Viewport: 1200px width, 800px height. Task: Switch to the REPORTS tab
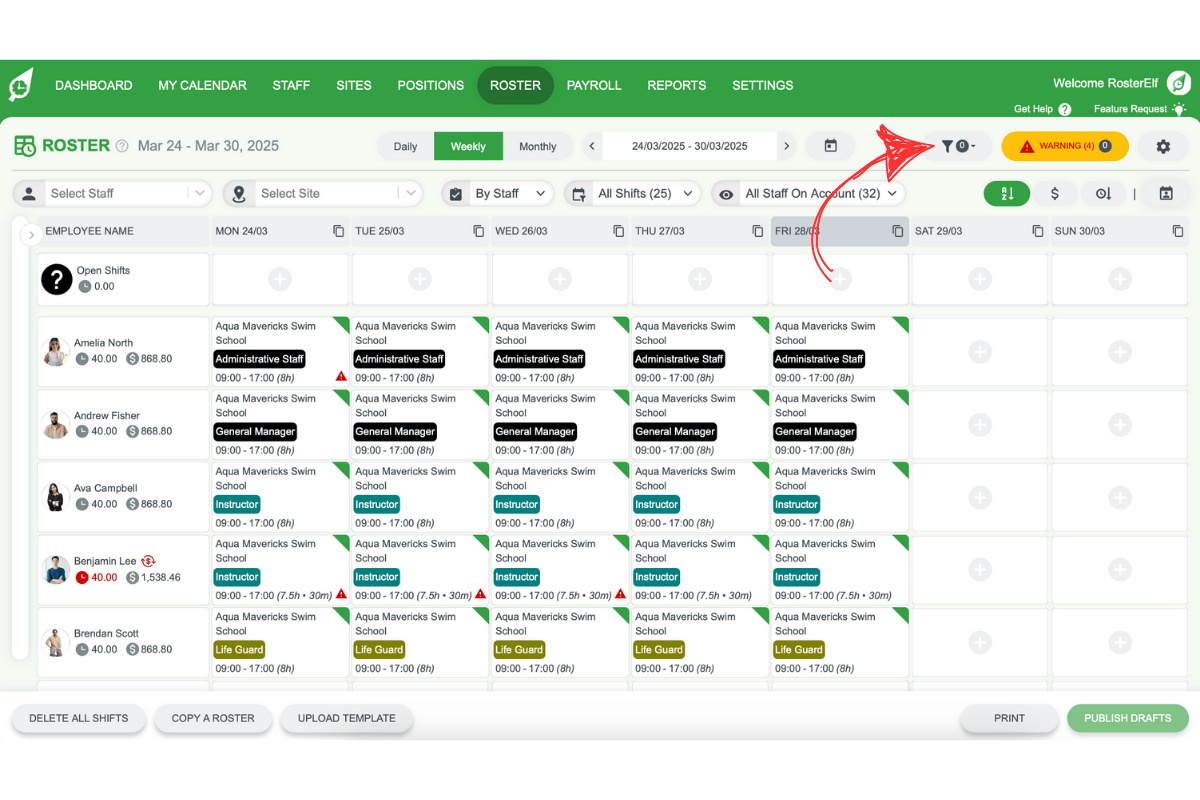point(676,85)
